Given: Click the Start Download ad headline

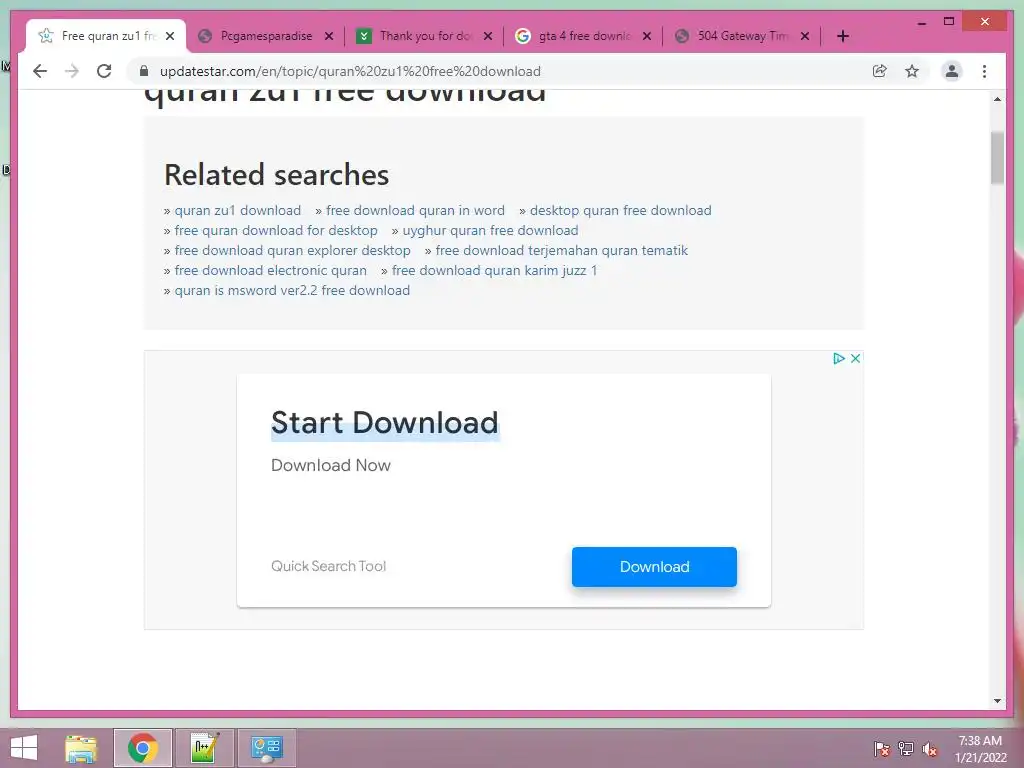Looking at the screenshot, I should (x=385, y=423).
